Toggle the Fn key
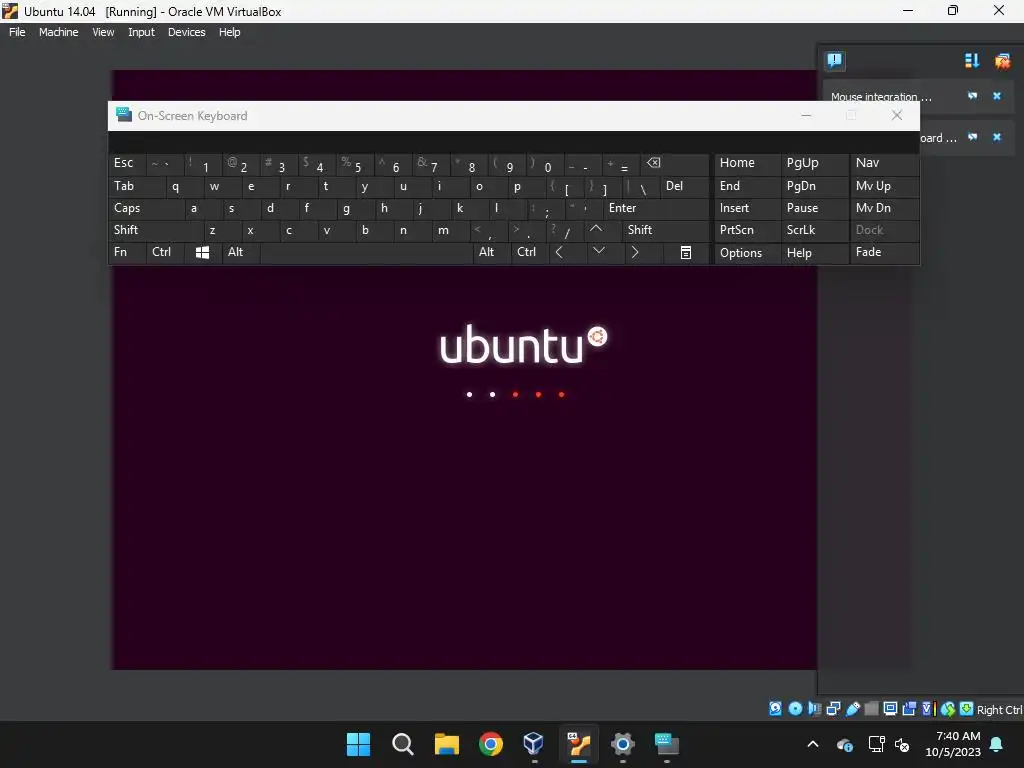This screenshot has width=1024, height=768. (127, 253)
